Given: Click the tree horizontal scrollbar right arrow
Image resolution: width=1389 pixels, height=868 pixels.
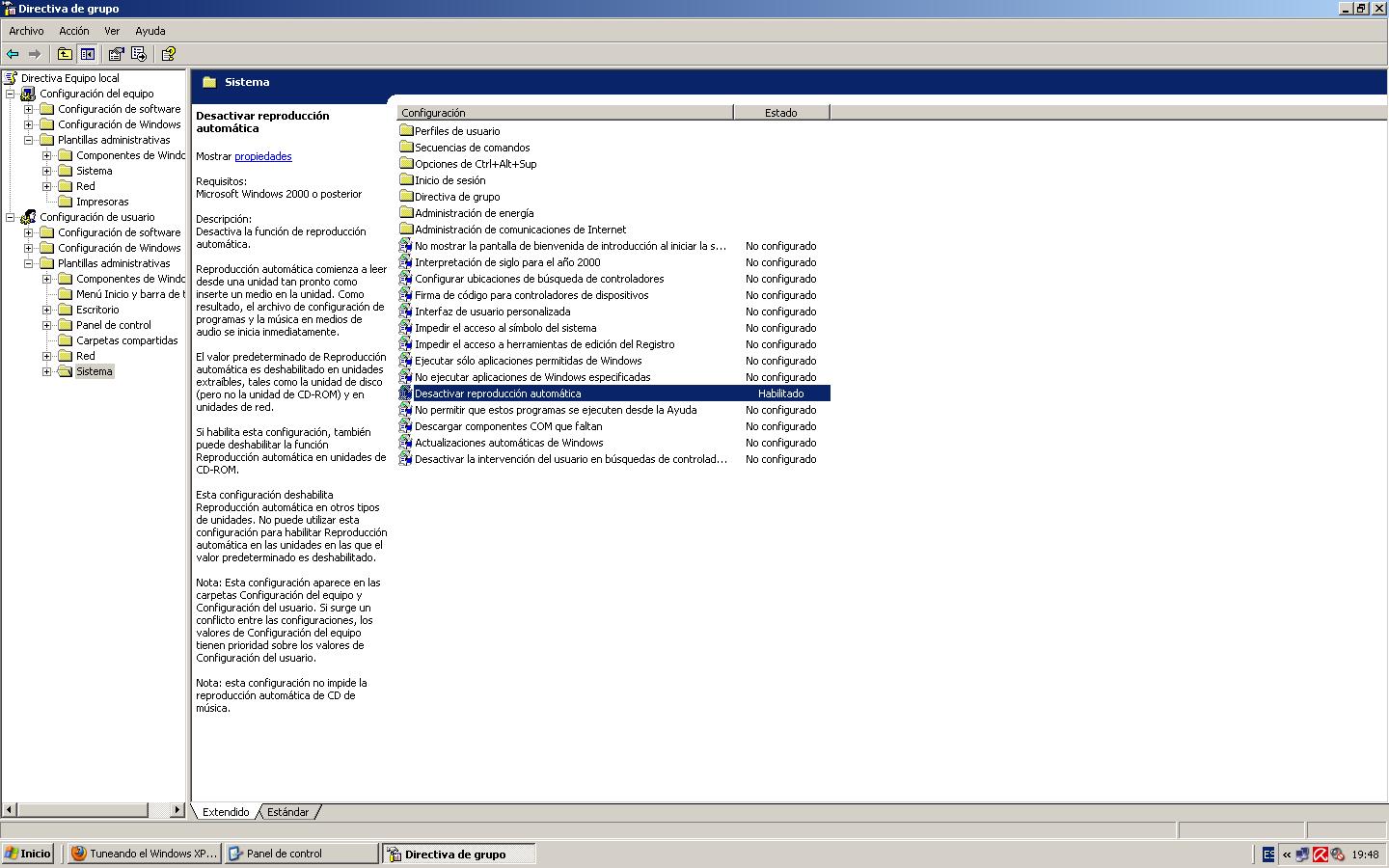Looking at the screenshot, I should (x=177, y=810).
